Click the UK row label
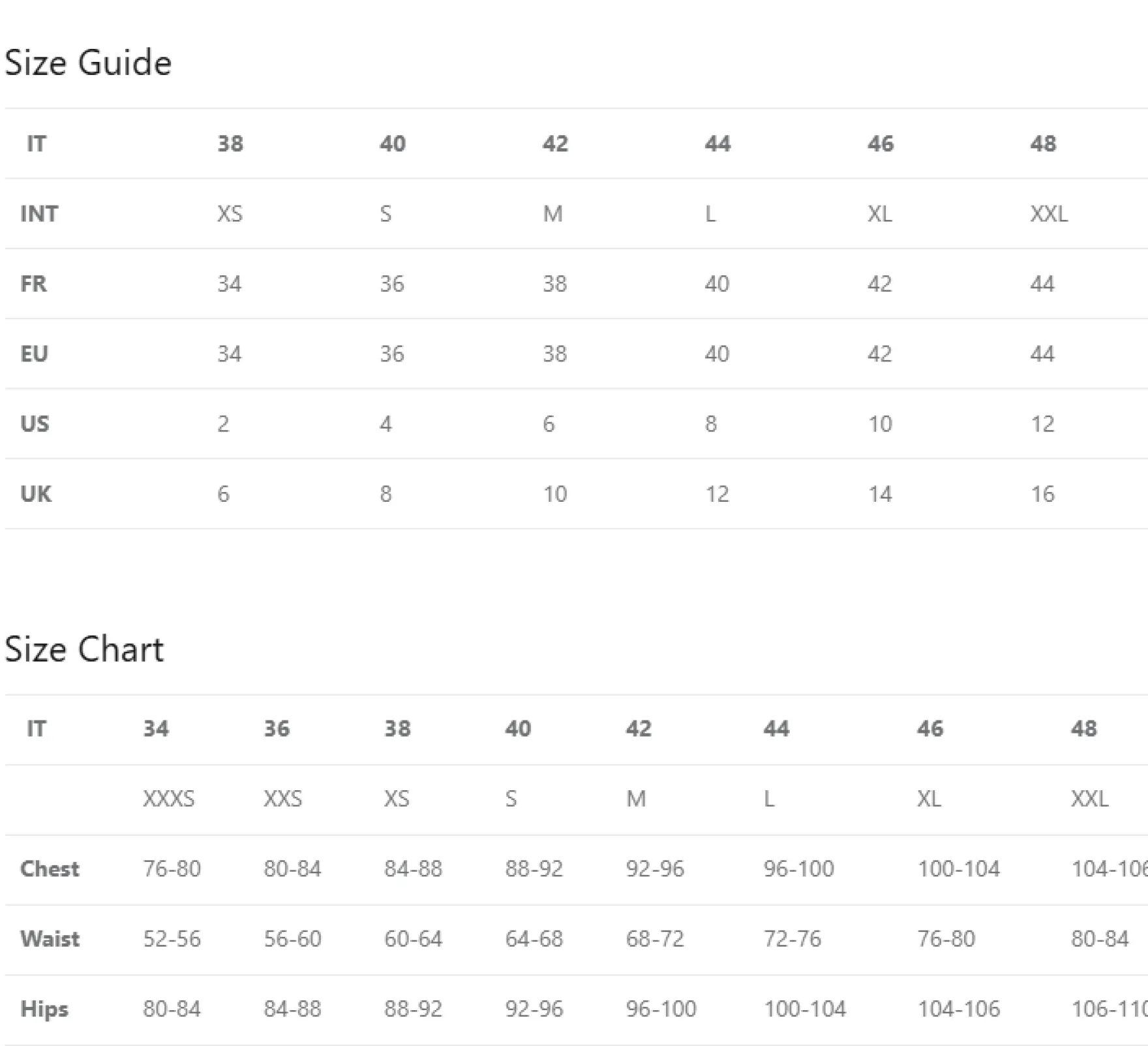Screen dimensions: 1148x1046 coord(36,494)
